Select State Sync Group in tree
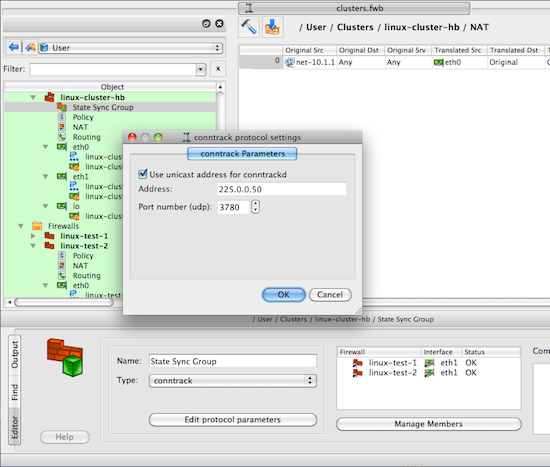 [103, 107]
